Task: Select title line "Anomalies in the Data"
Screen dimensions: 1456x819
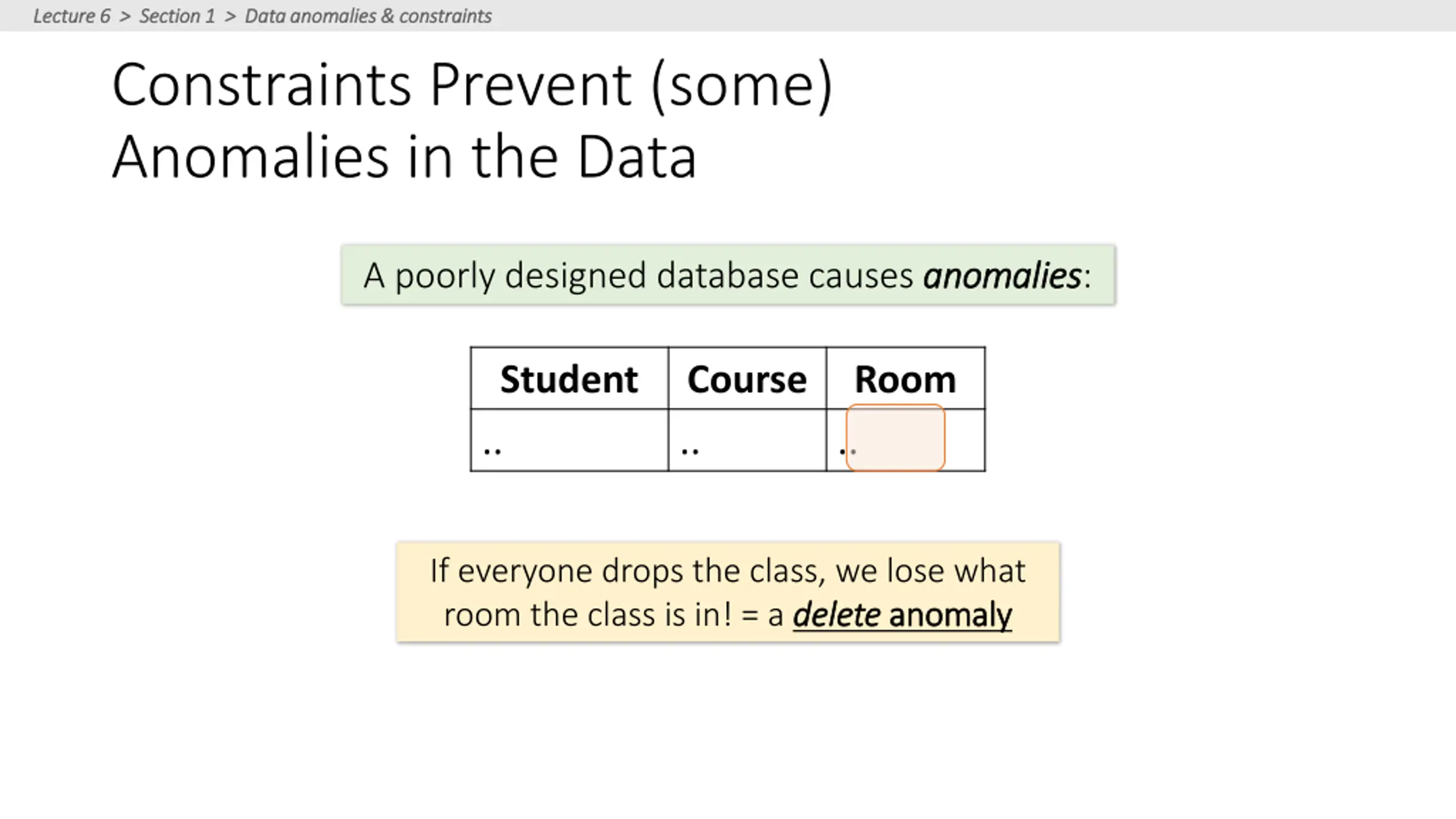Action: click(x=404, y=157)
